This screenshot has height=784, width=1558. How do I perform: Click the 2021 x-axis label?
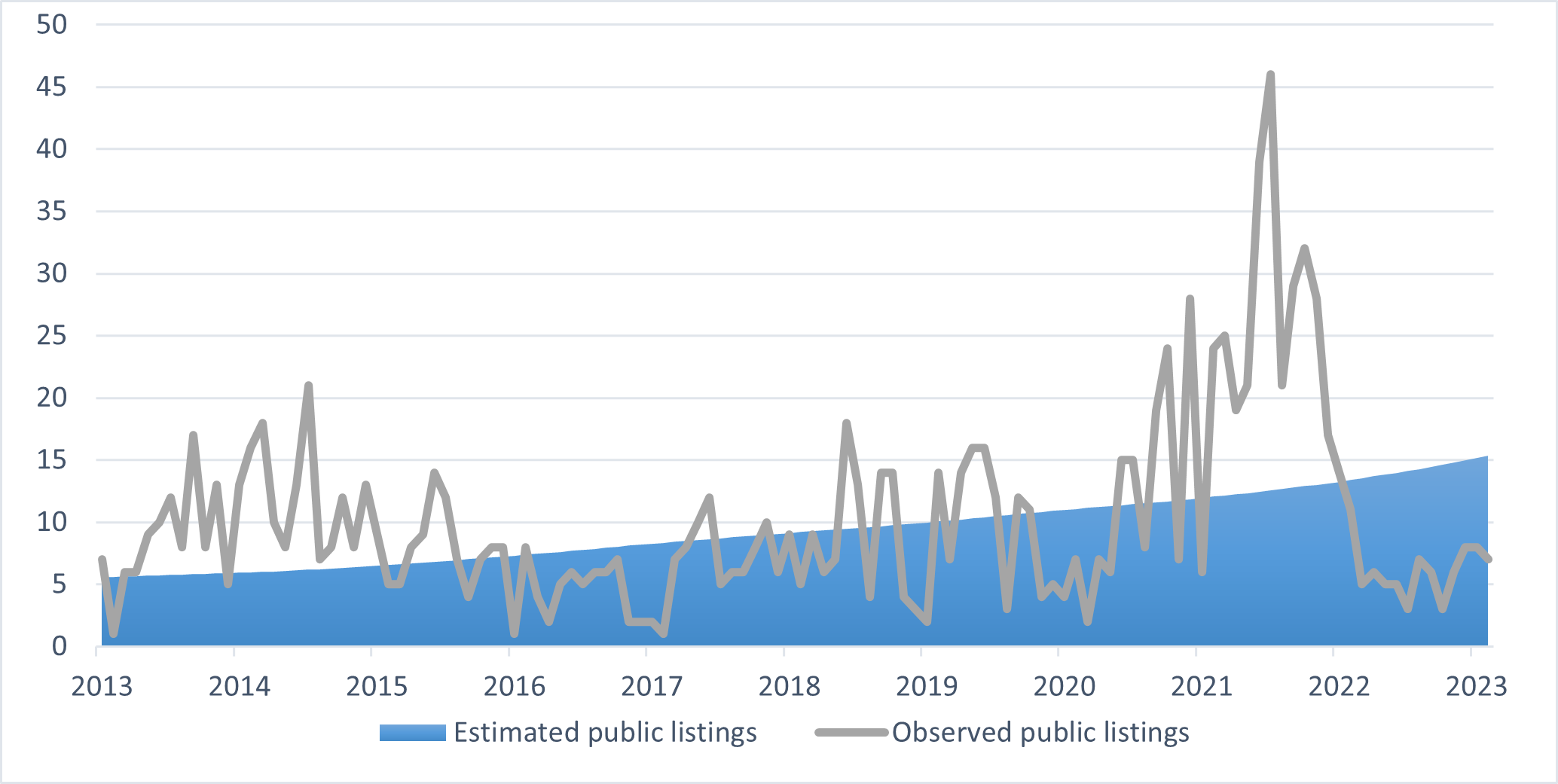click(1202, 687)
